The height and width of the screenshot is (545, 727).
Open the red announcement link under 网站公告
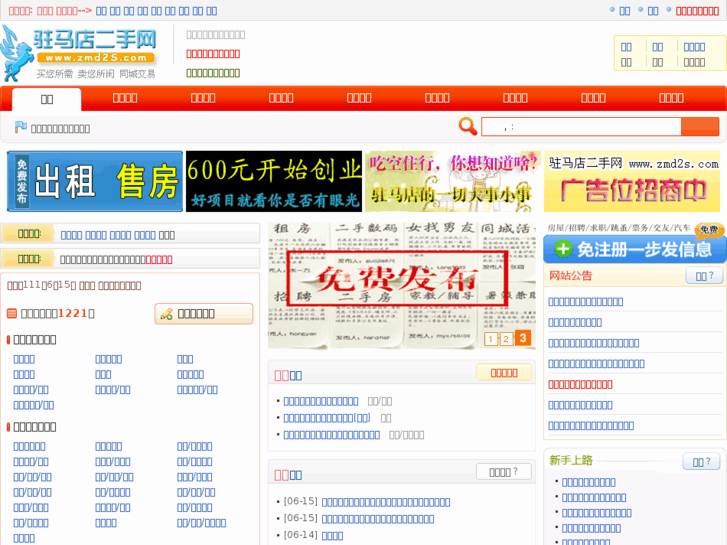580,385
